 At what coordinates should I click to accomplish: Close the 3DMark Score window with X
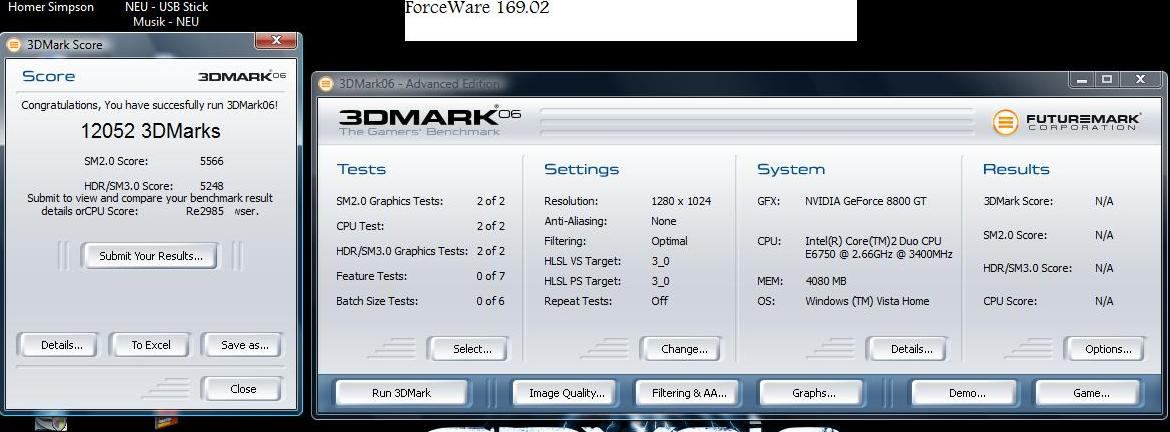[276, 40]
